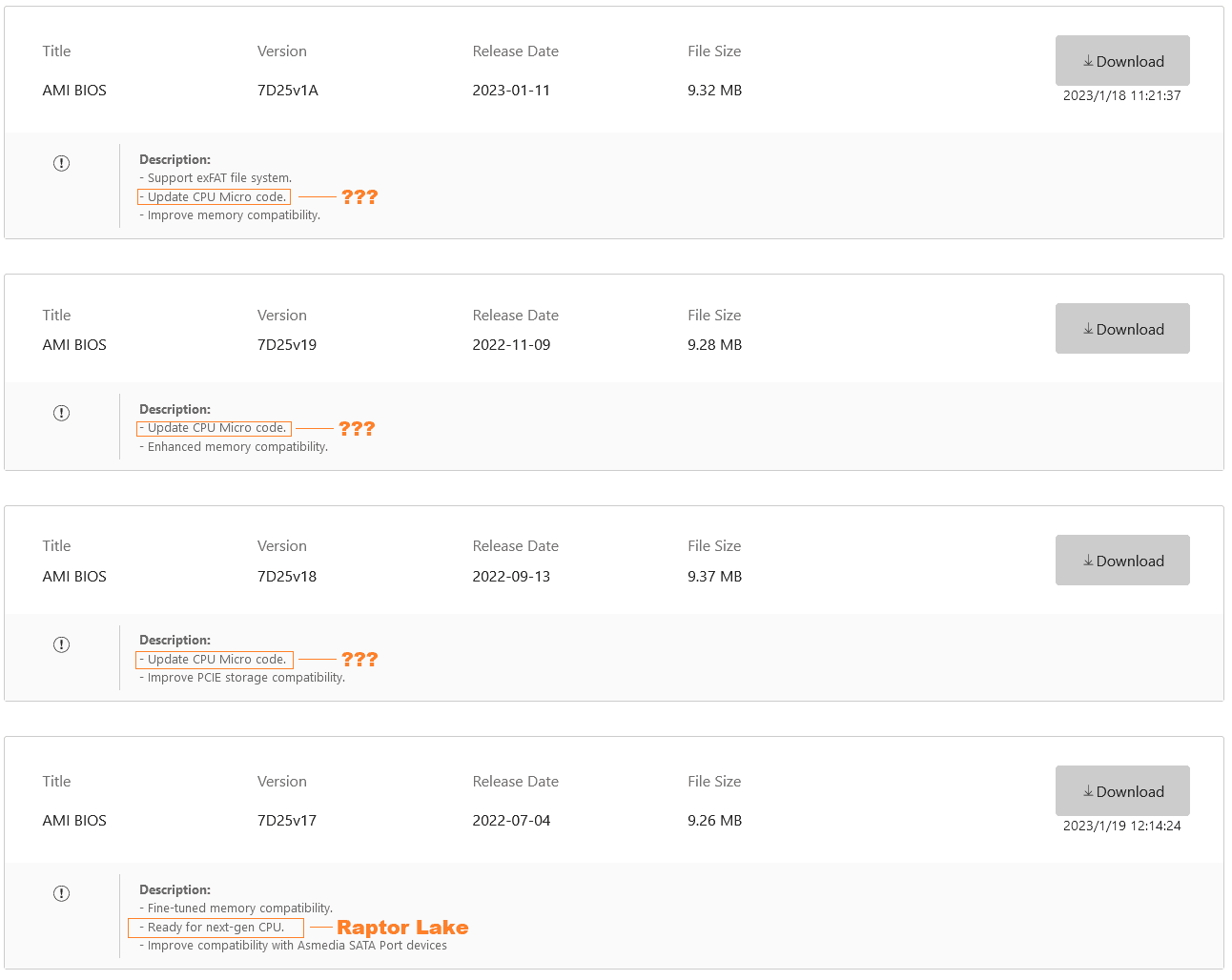The width and height of the screenshot is (1232, 980).
Task: Click the info icon for BIOS 7D25v17
Action: 61,893
